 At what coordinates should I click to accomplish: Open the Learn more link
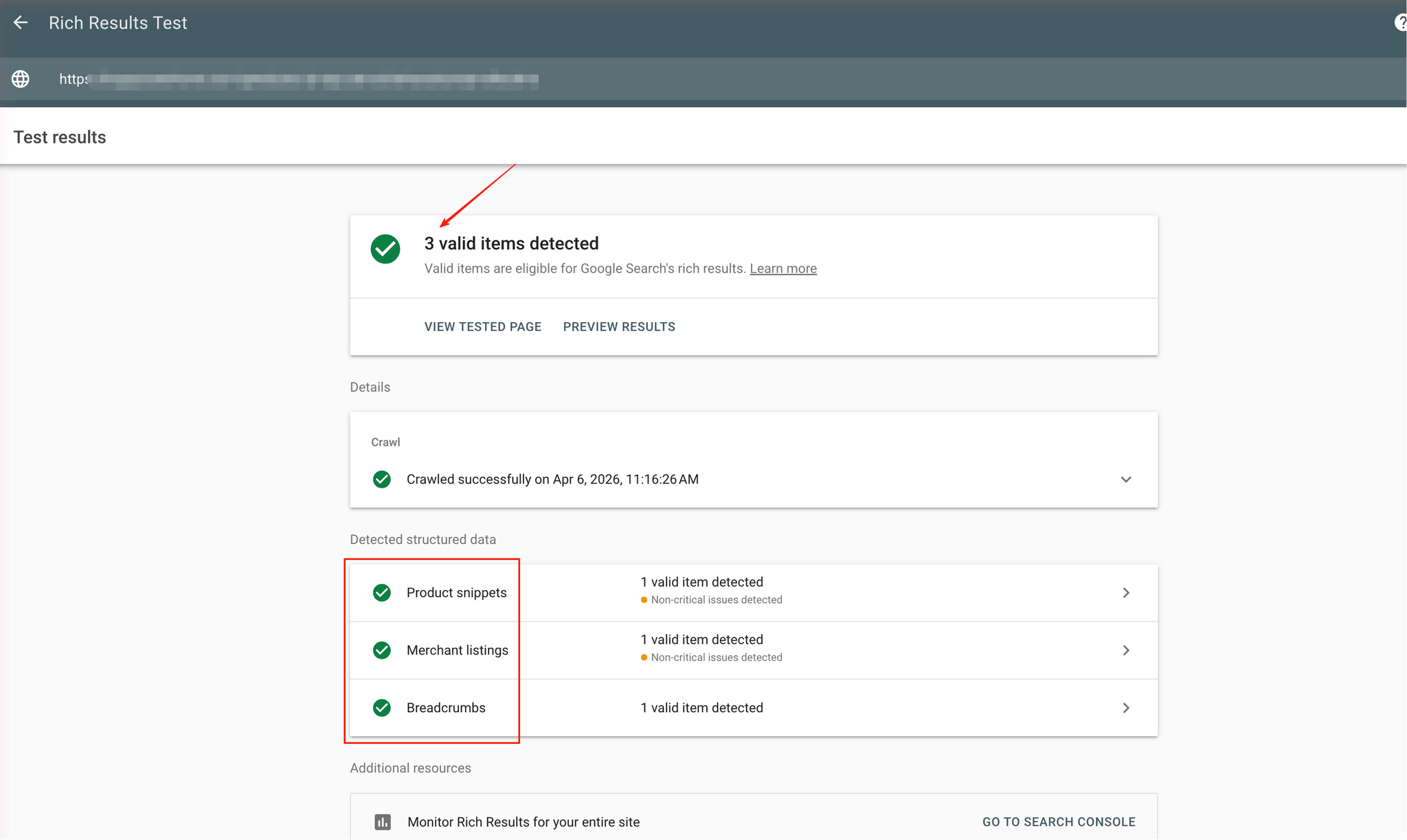coord(783,269)
